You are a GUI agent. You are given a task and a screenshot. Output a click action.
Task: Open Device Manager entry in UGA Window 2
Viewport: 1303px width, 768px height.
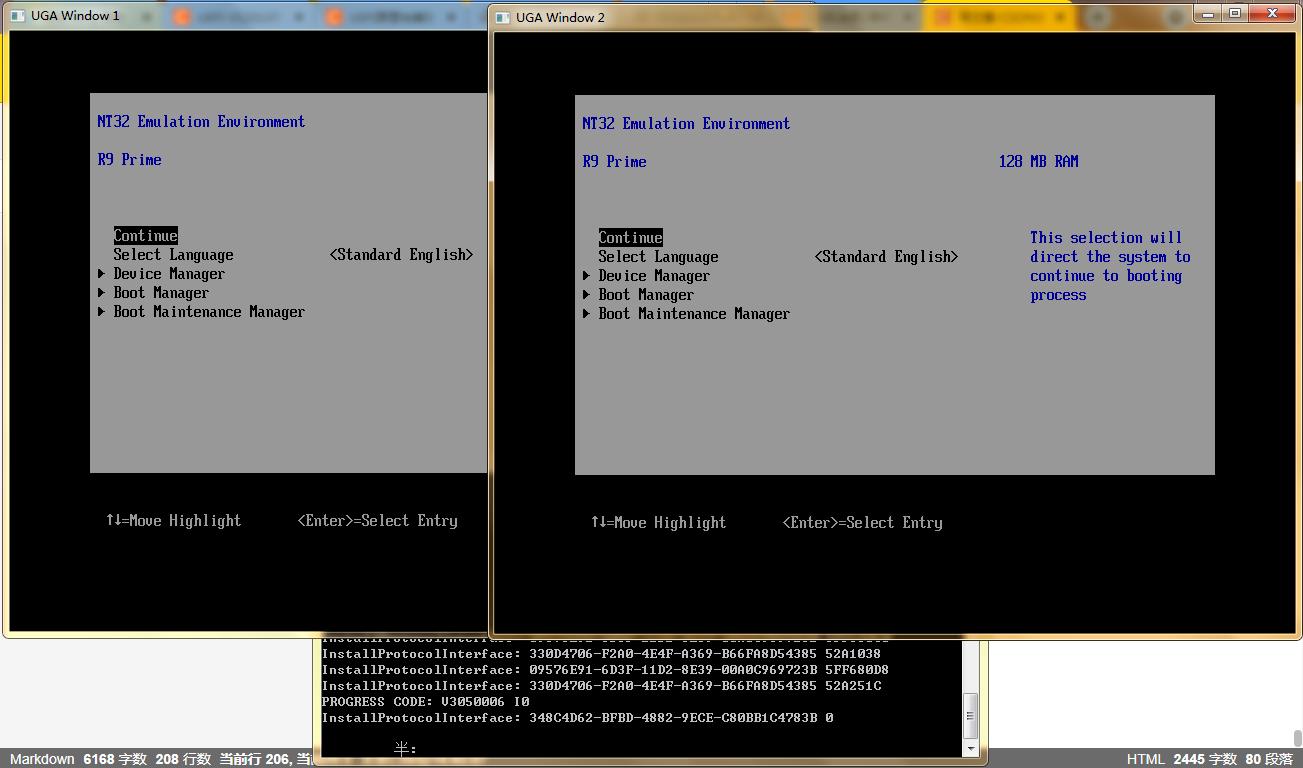coord(654,276)
